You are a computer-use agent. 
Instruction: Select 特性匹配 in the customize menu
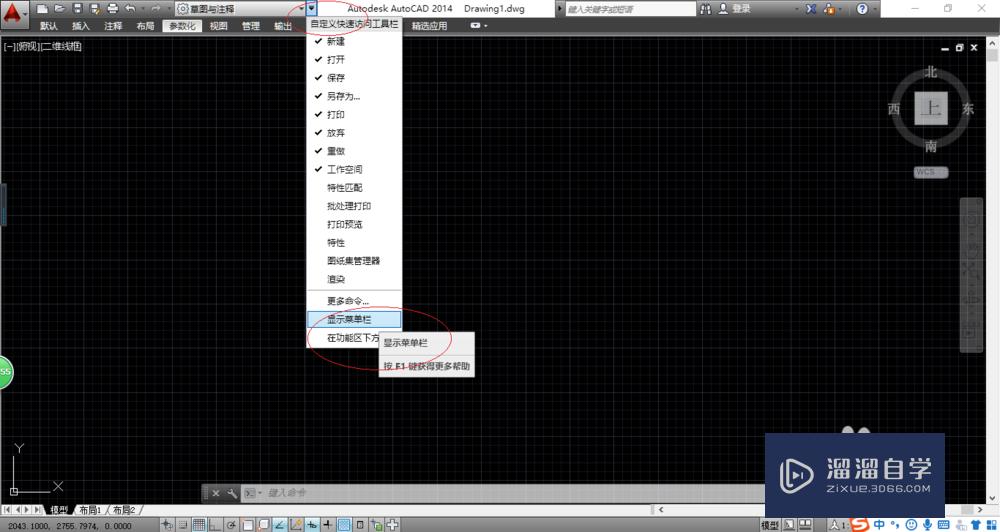tap(354, 188)
